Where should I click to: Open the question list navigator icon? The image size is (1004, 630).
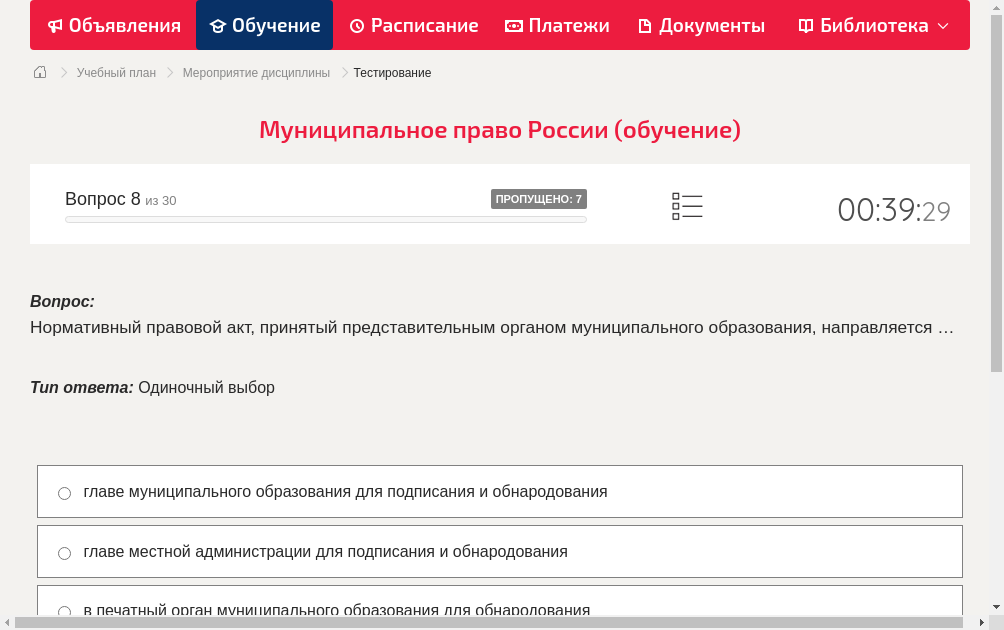[687, 205]
